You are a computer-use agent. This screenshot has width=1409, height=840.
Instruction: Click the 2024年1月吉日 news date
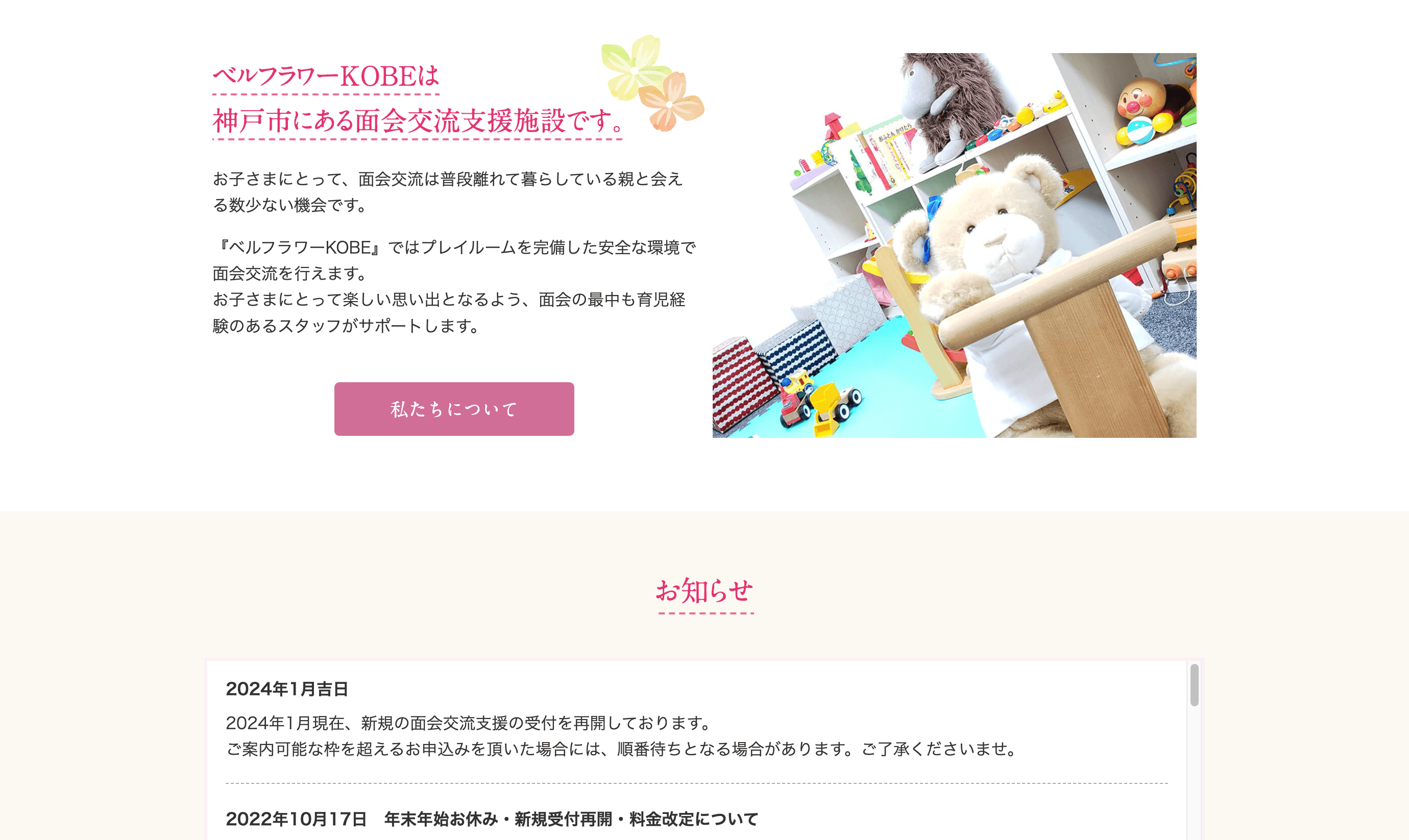(x=287, y=689)
